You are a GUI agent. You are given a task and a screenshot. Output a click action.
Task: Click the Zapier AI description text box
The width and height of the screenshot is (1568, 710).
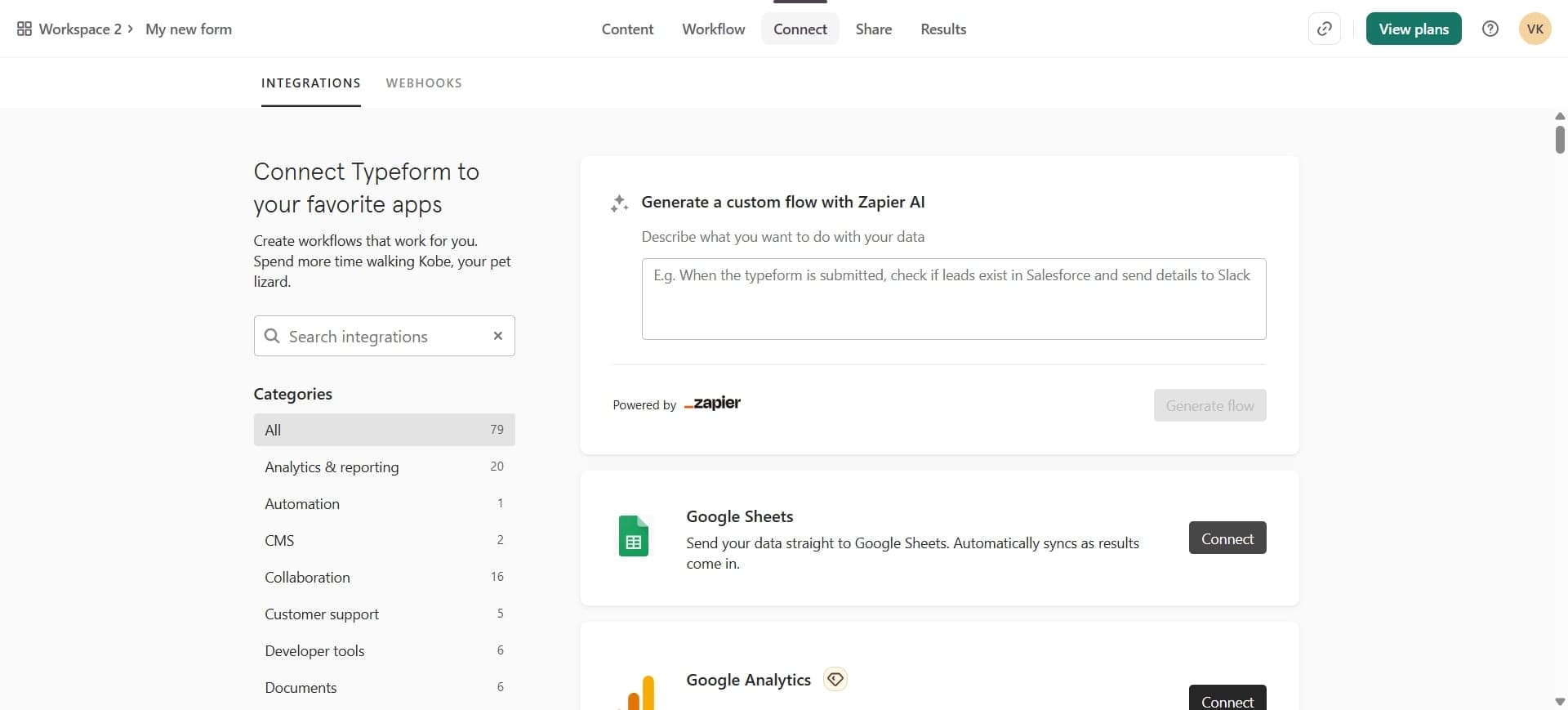click(x=954, y=299)
